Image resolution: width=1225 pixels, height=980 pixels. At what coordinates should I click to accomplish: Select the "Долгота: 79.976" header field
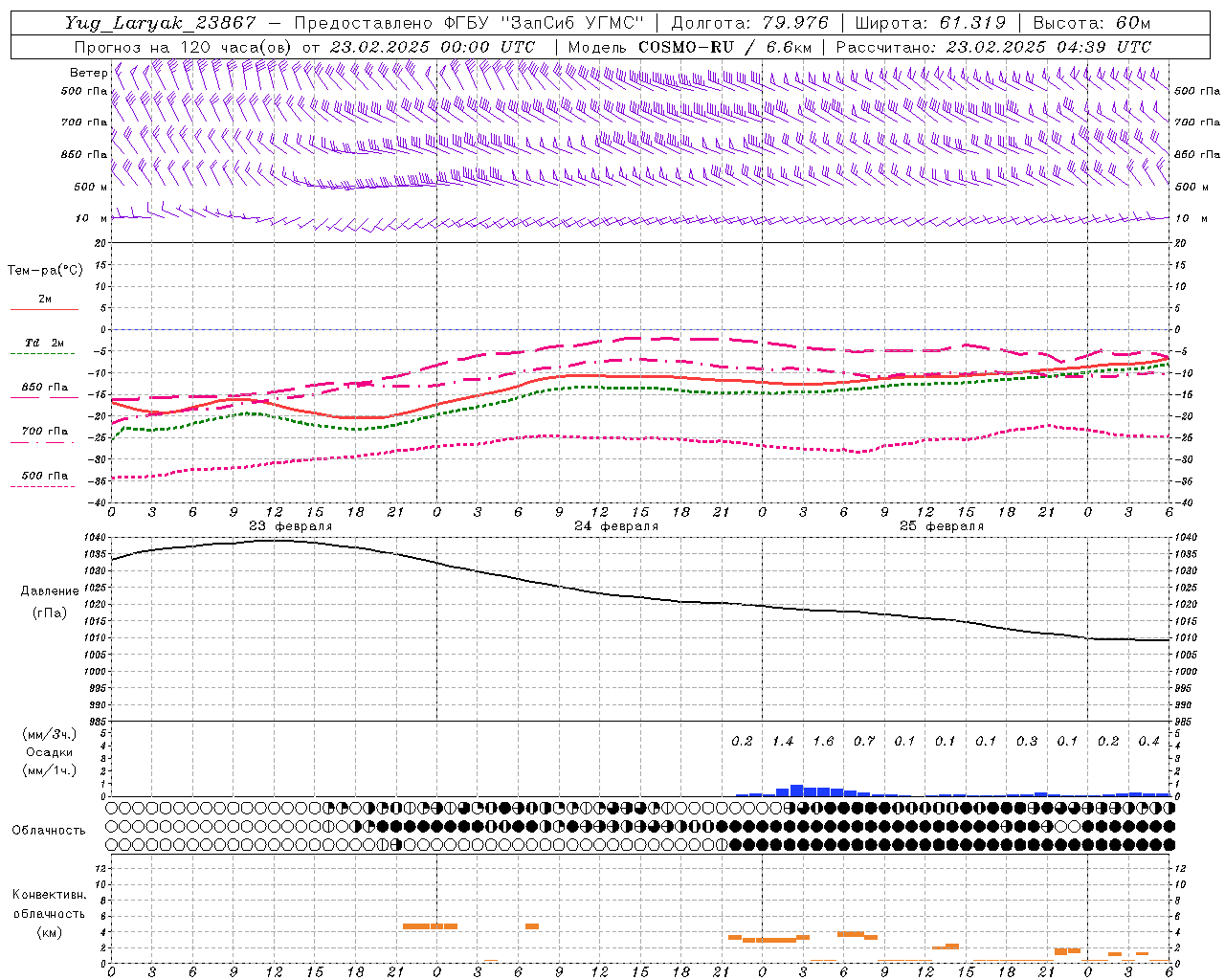[x=749, y=23]
